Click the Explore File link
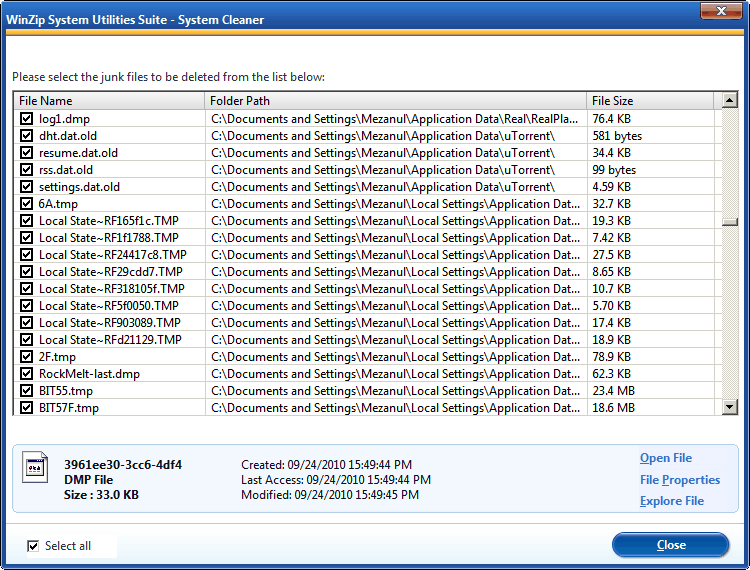This screenshot has width=750, height=570. click(672, 501)
